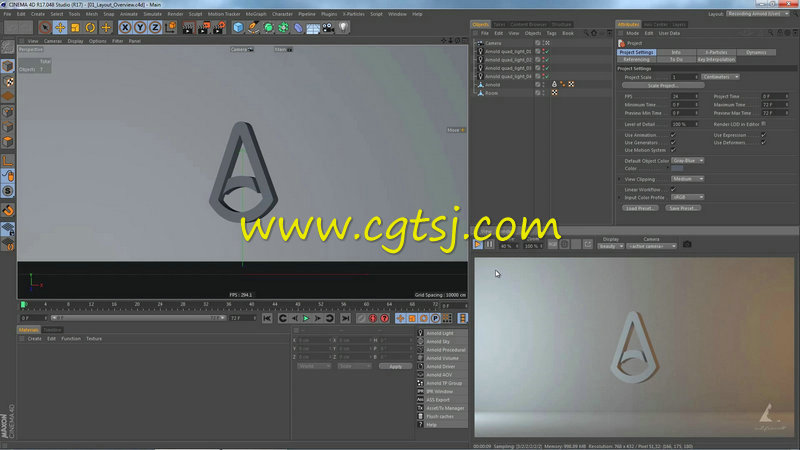Activate the Move tool in top toolbar

click(x=60, y=28)
